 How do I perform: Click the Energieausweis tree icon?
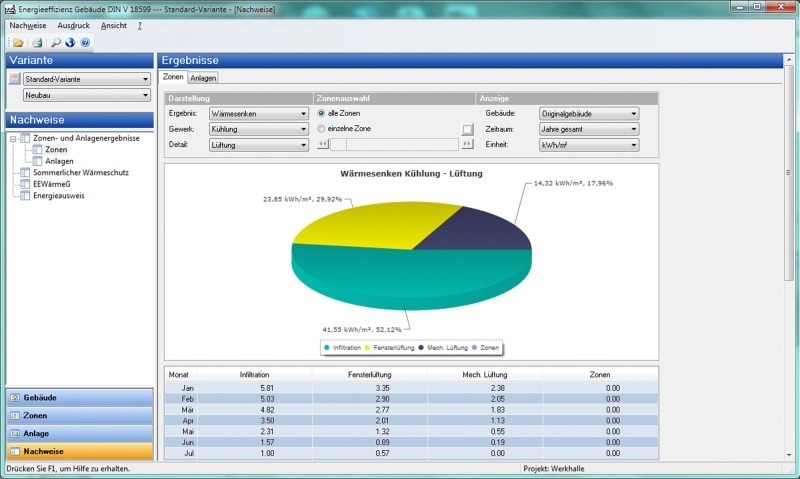pyautogui.click(x=25, y=196)
